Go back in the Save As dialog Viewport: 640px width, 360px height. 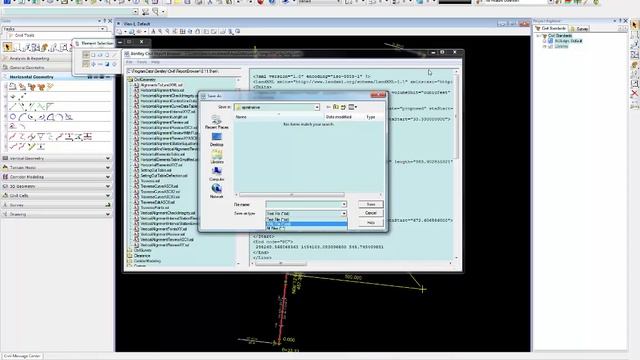(328, 107)
